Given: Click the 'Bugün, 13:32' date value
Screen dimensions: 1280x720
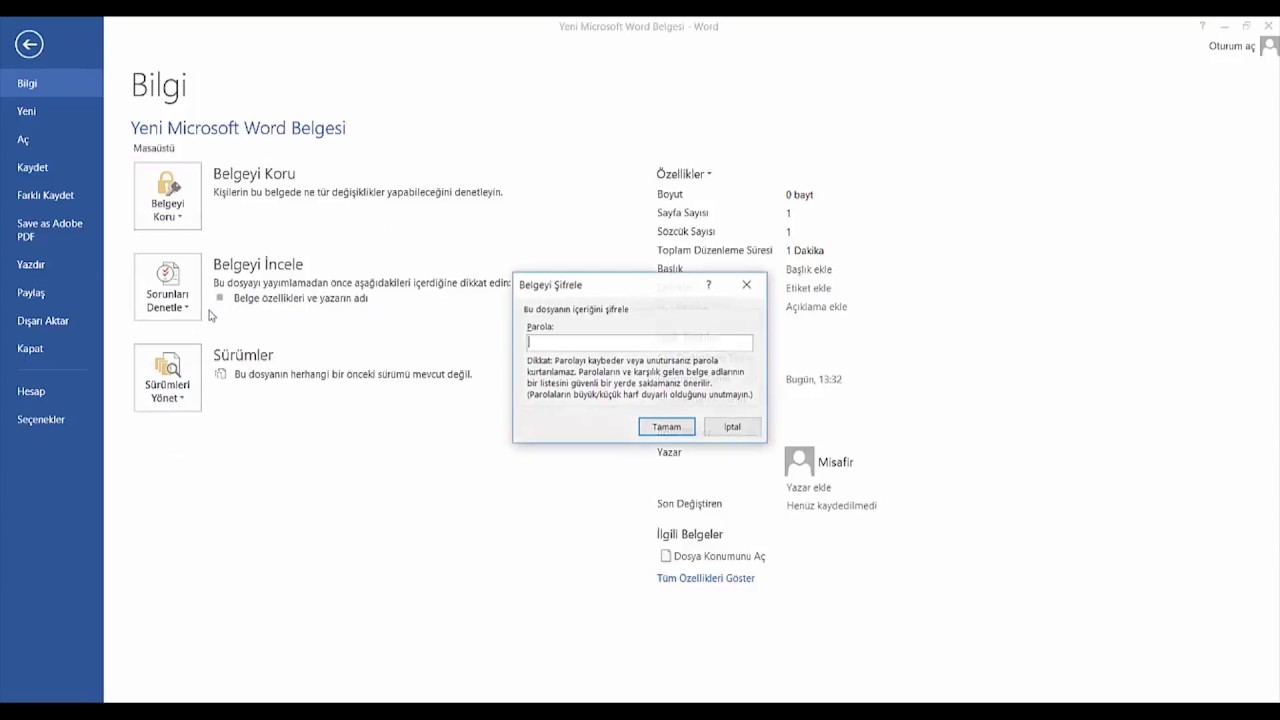Looking at the screenshot, I should pos(814,380).
